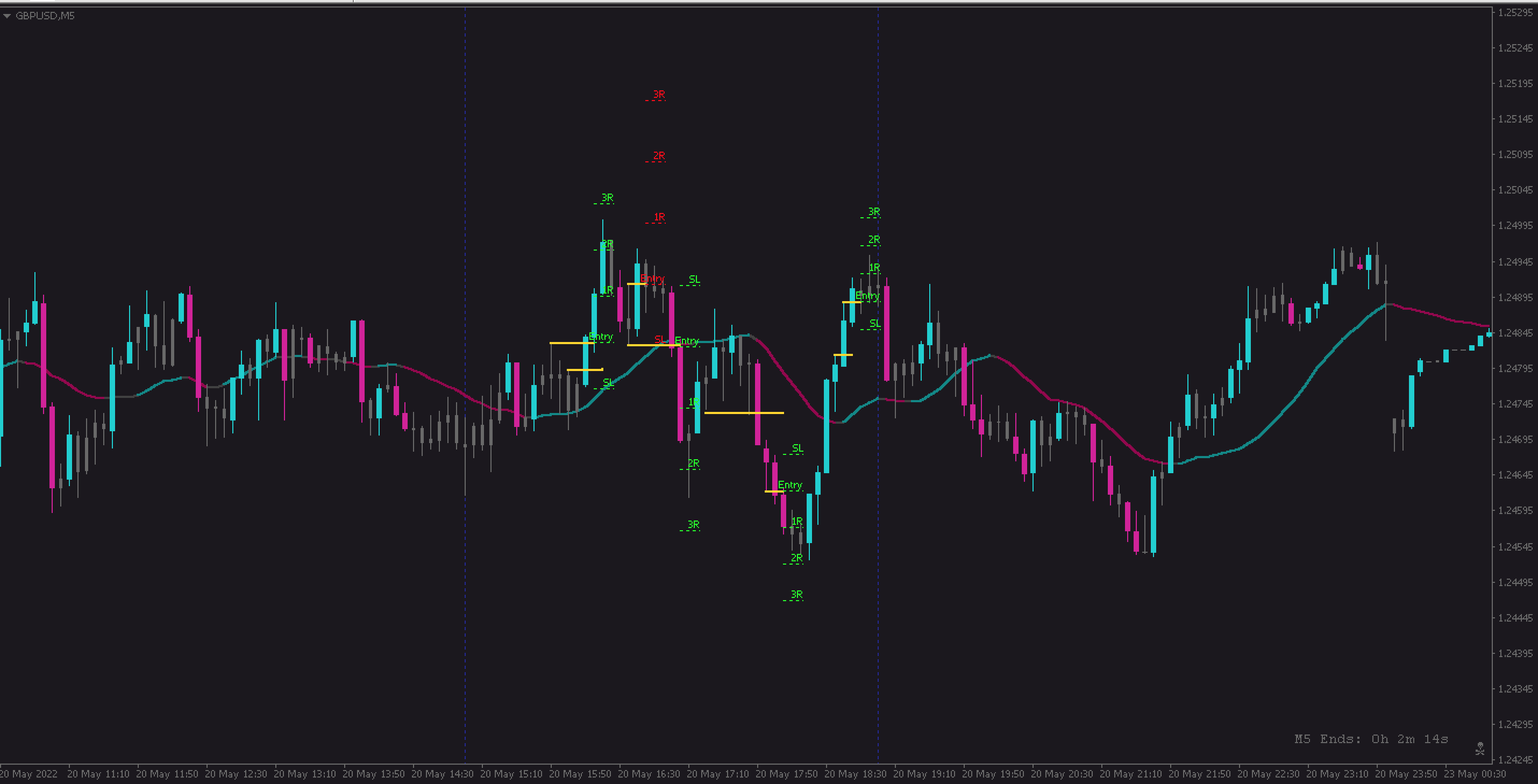The height and width of the screenshot is (784, 1538).
Task: Select the lowest green 3R target label
Action: click(x=796, y=594)
